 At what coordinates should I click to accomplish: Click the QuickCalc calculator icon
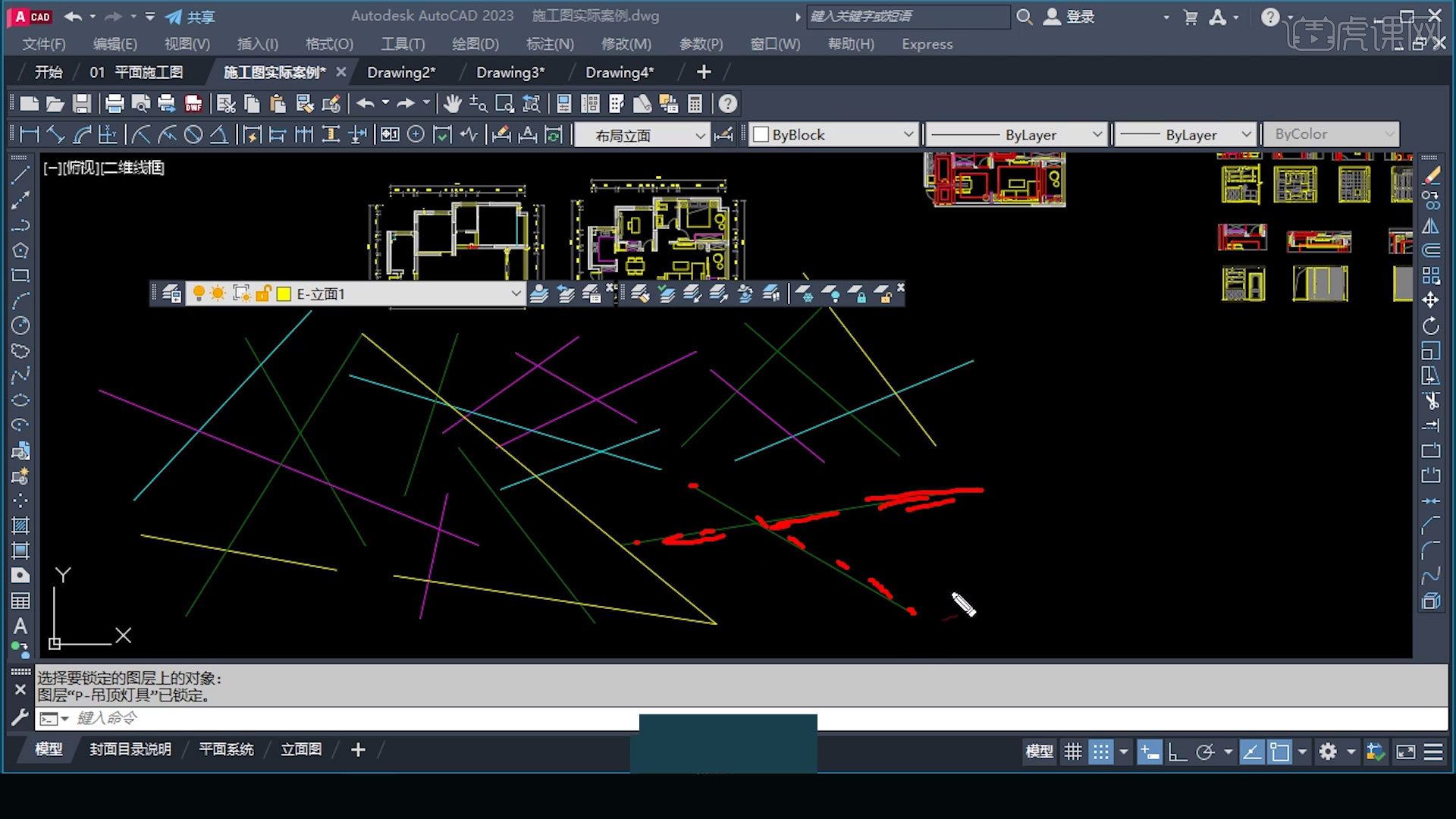pyautogui.click(x=695, y=103)
